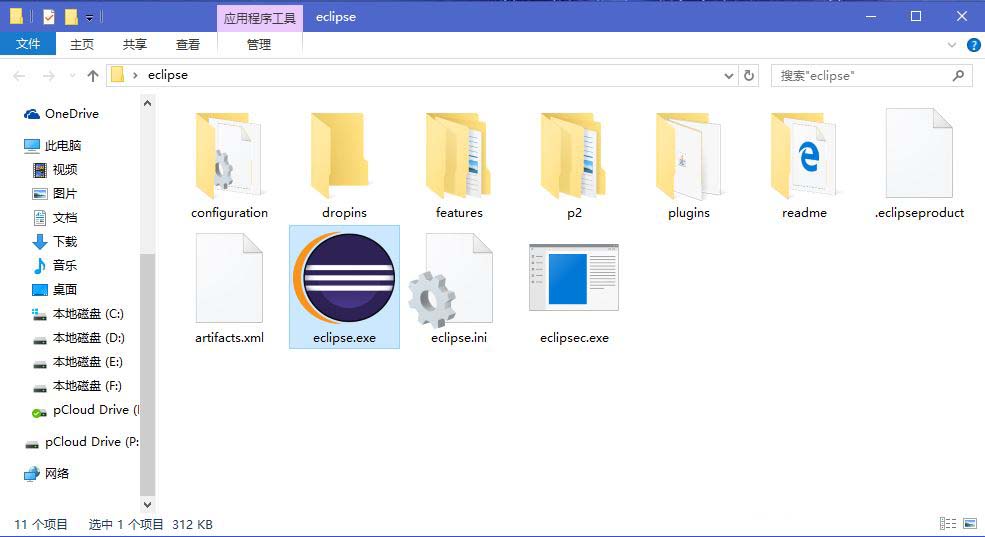Switch to the 主页 ribbon tab
The image size is (985, 537).
tap(82, 45)
